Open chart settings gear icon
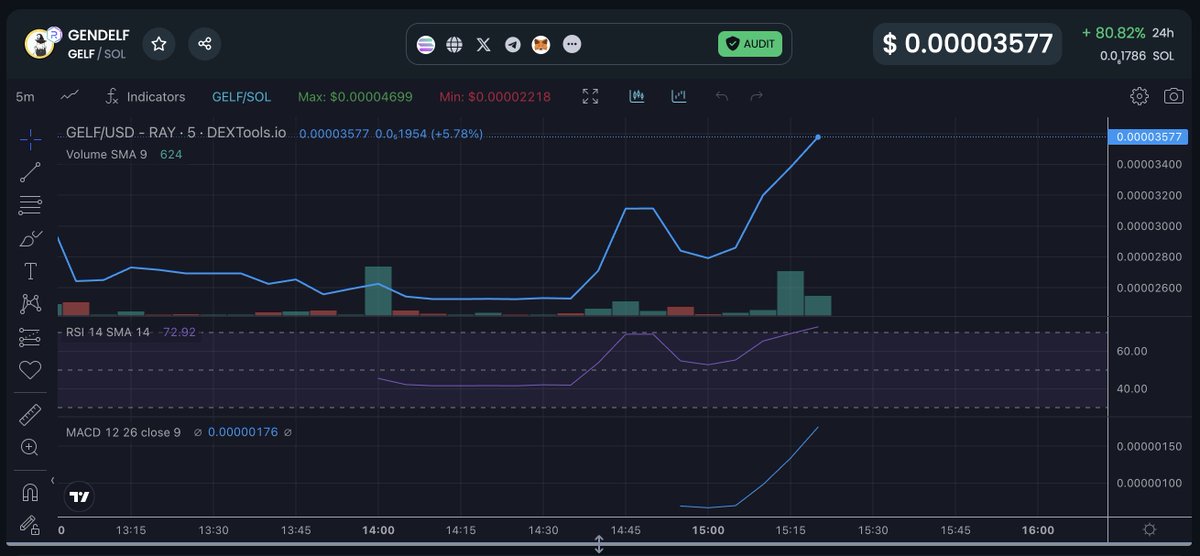The height and width of the screenshot is (556, 1200). [1139, 97]
